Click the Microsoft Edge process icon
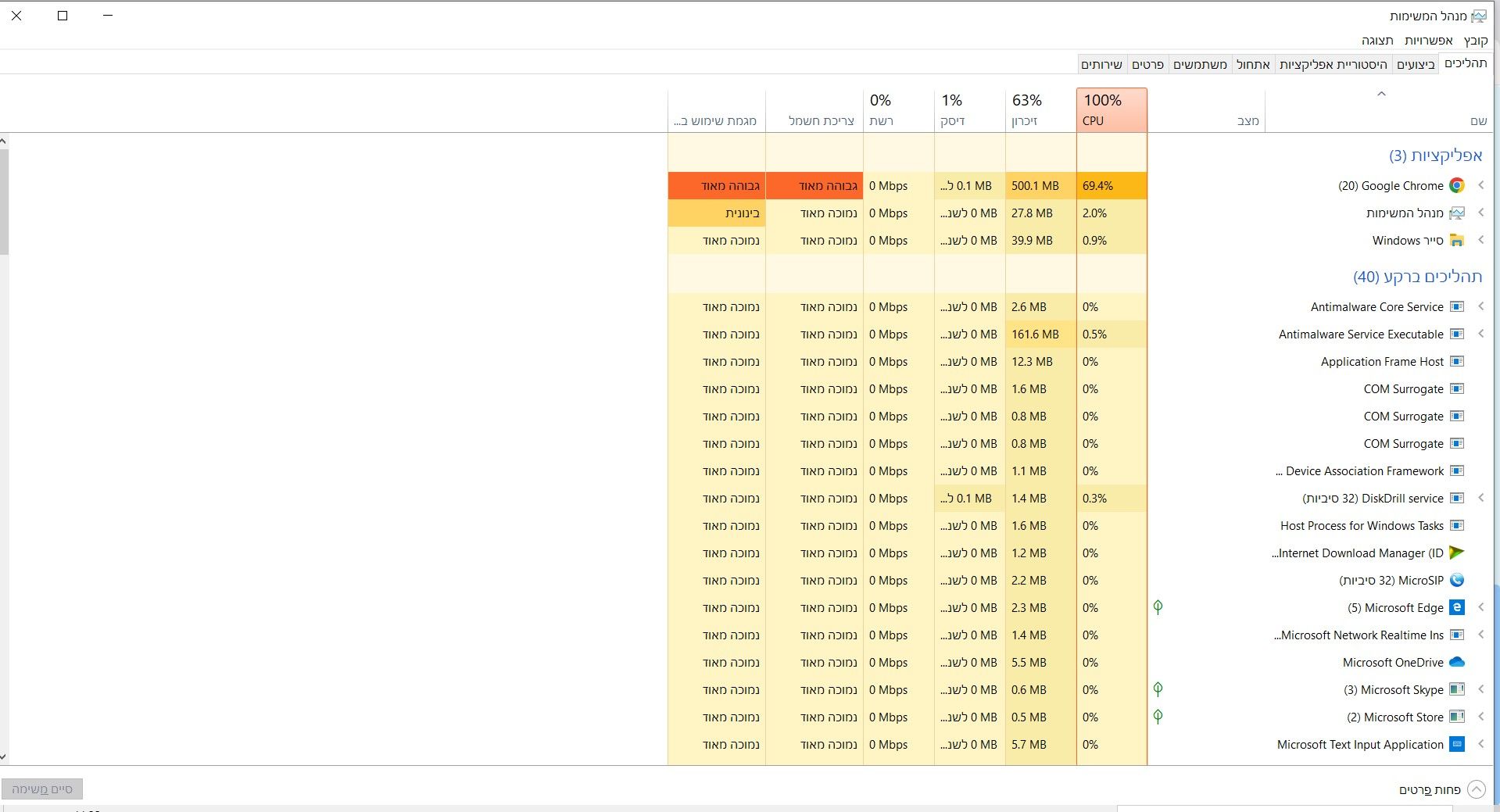 [1456, 607]
